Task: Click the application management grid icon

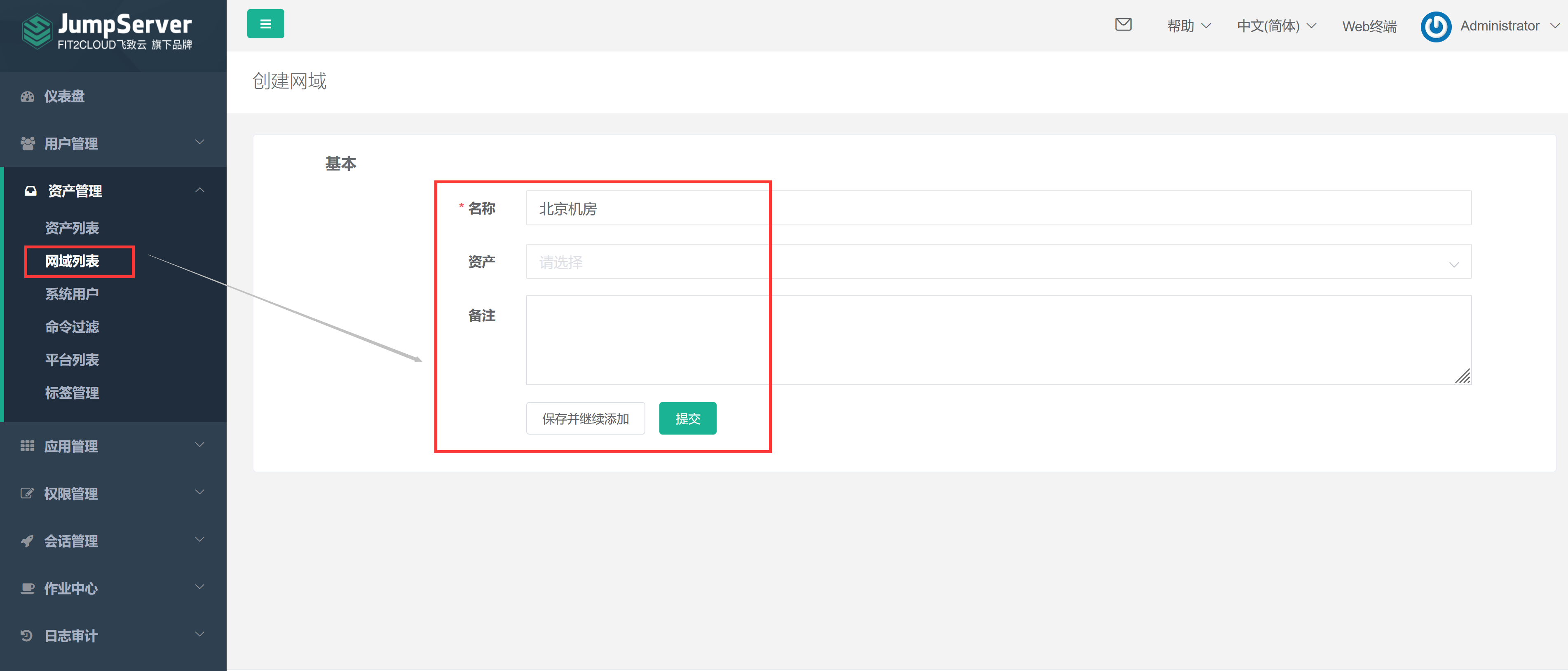Action: (x=27, y=446)
